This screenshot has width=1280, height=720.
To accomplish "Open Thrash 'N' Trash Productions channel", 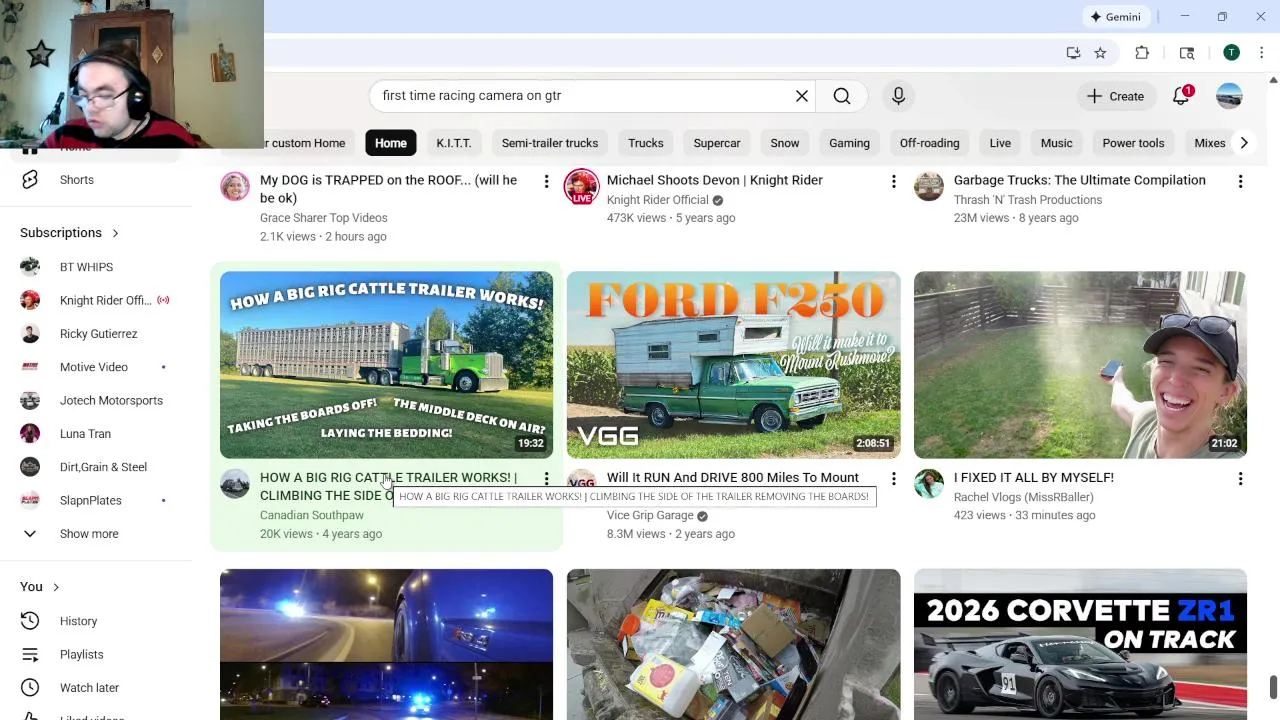I will (x=1028, y=200).
